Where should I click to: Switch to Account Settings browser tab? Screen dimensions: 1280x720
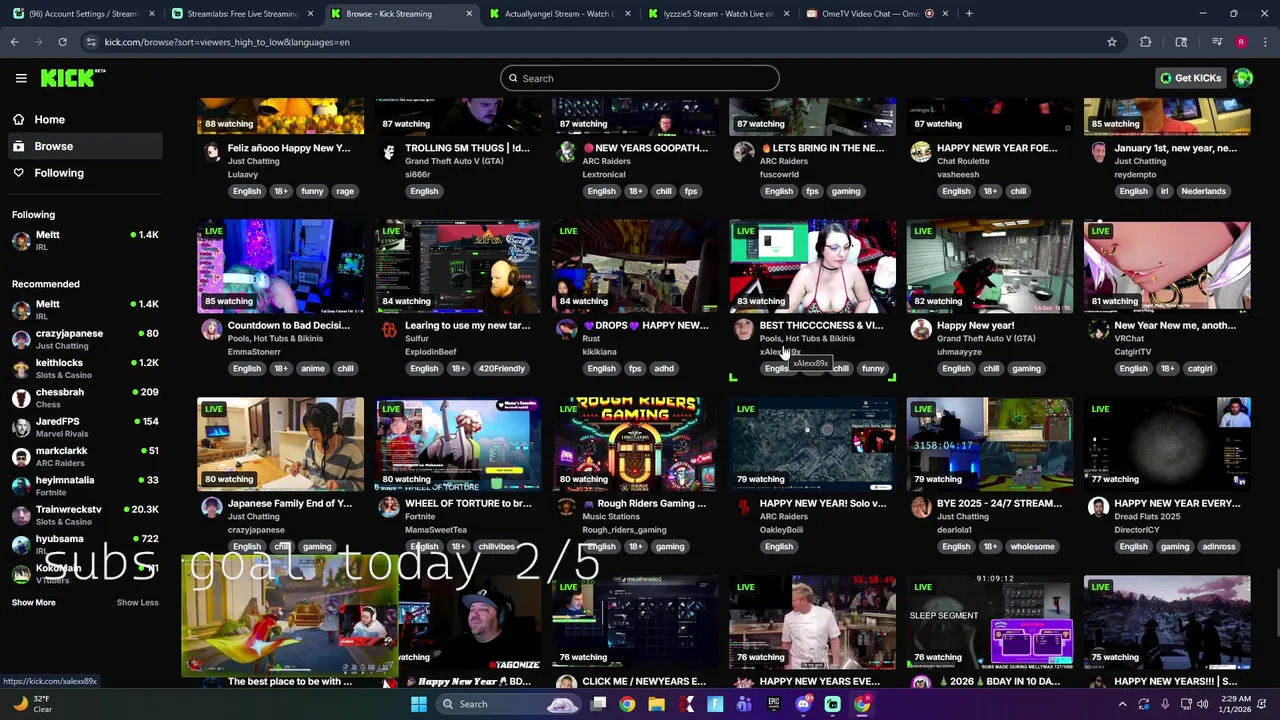pos(83,14)
